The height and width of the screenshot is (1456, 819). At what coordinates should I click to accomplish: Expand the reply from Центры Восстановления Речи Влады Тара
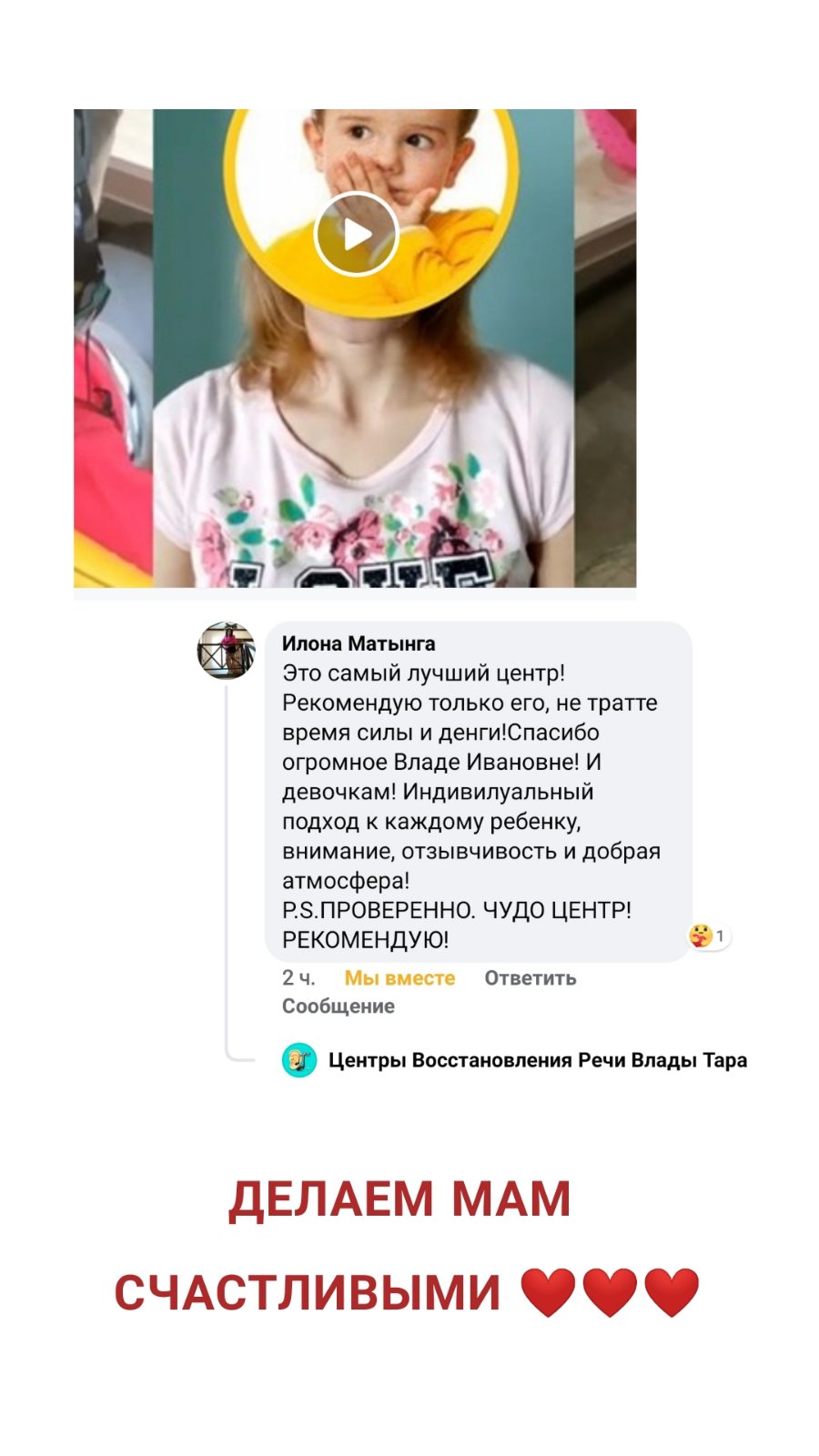coord(538,1060)
